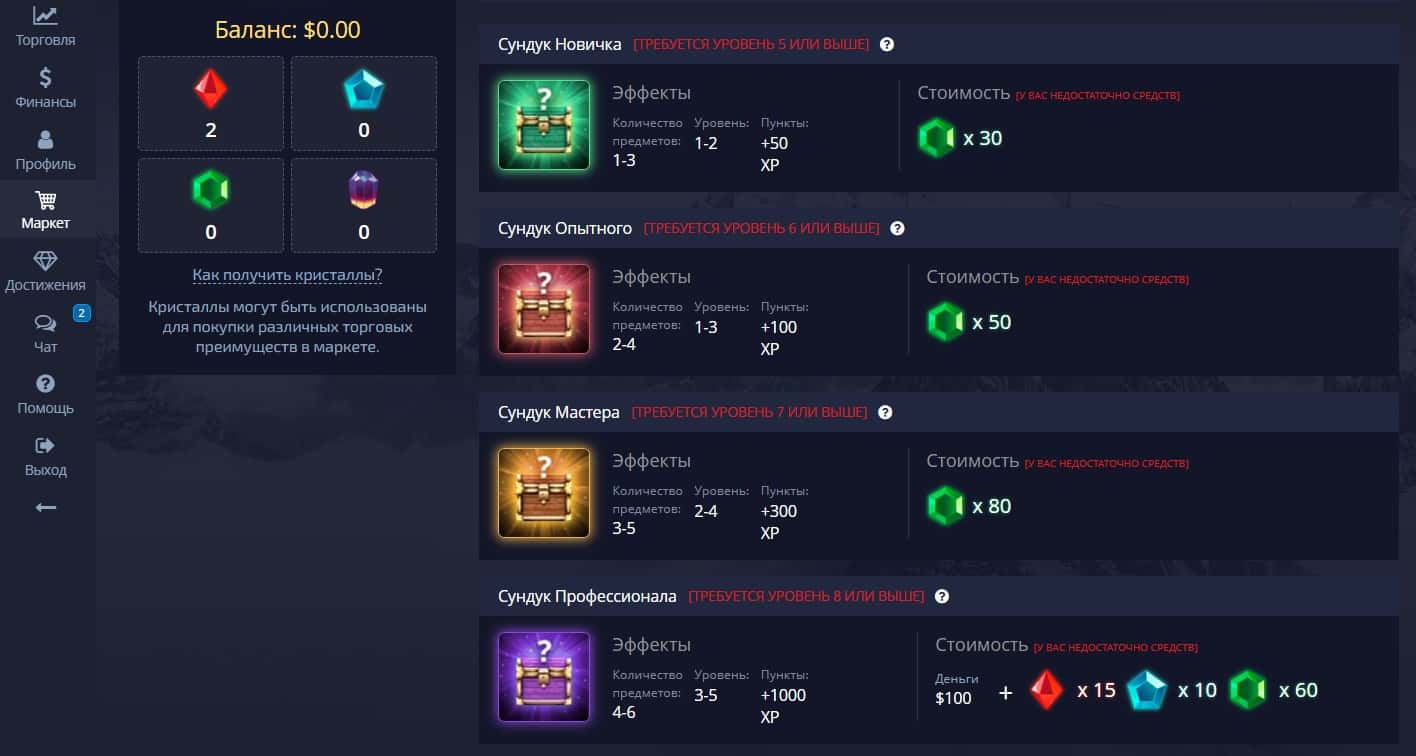Open the Как получить кристаллы link

pyautogui.click(x=287, y=275)
